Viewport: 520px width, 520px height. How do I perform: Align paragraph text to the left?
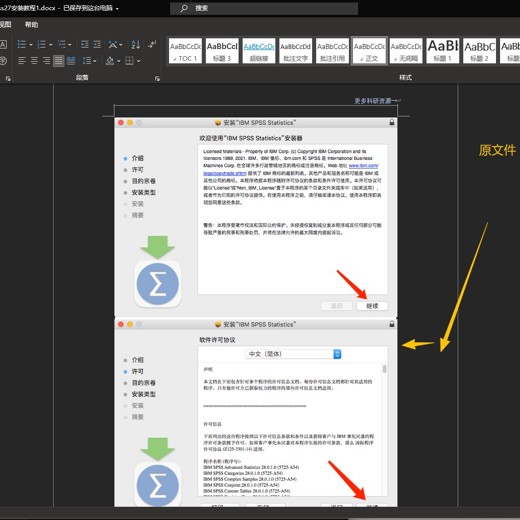point(22,61)
